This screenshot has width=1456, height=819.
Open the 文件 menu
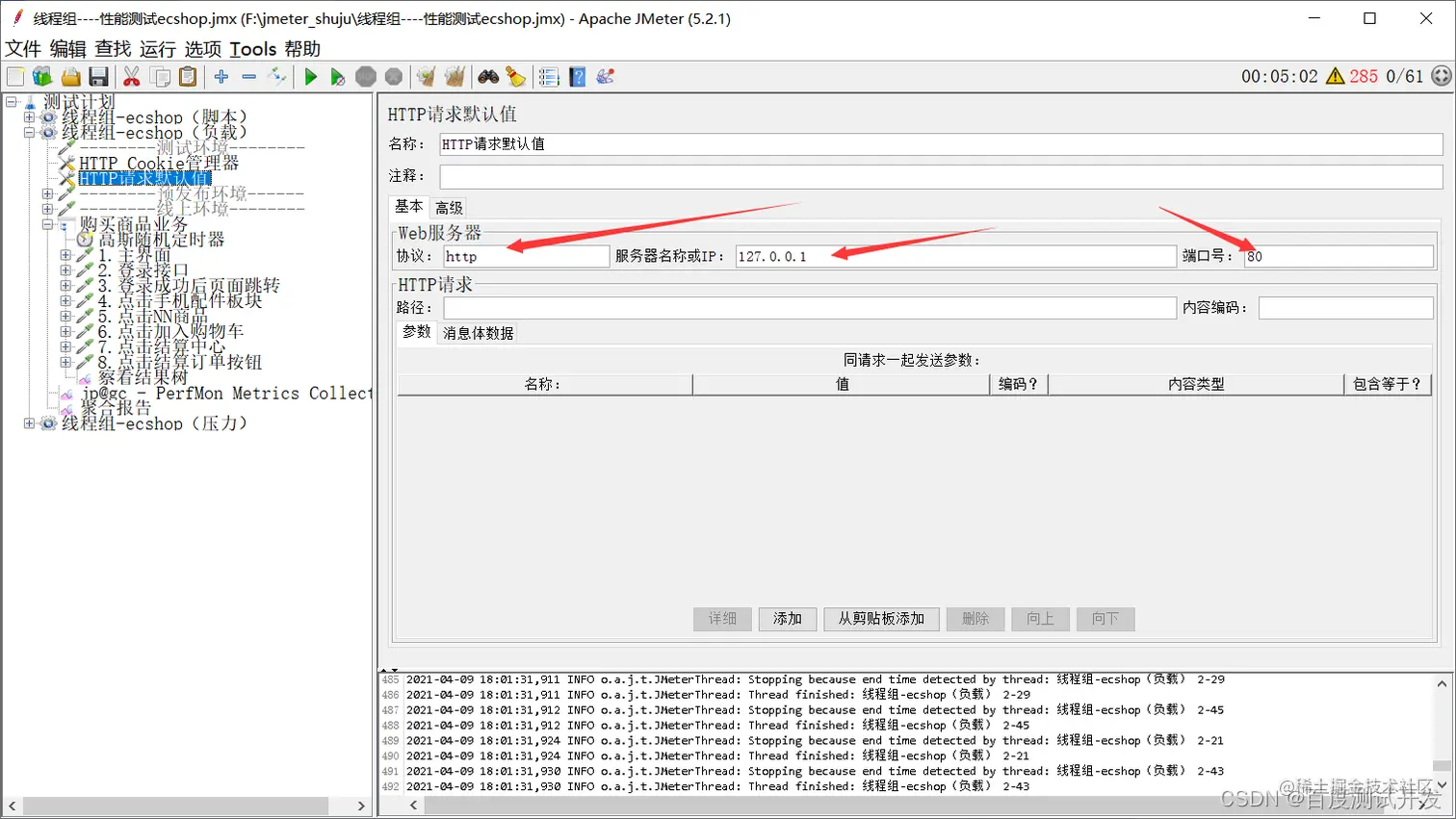point(23,49)
